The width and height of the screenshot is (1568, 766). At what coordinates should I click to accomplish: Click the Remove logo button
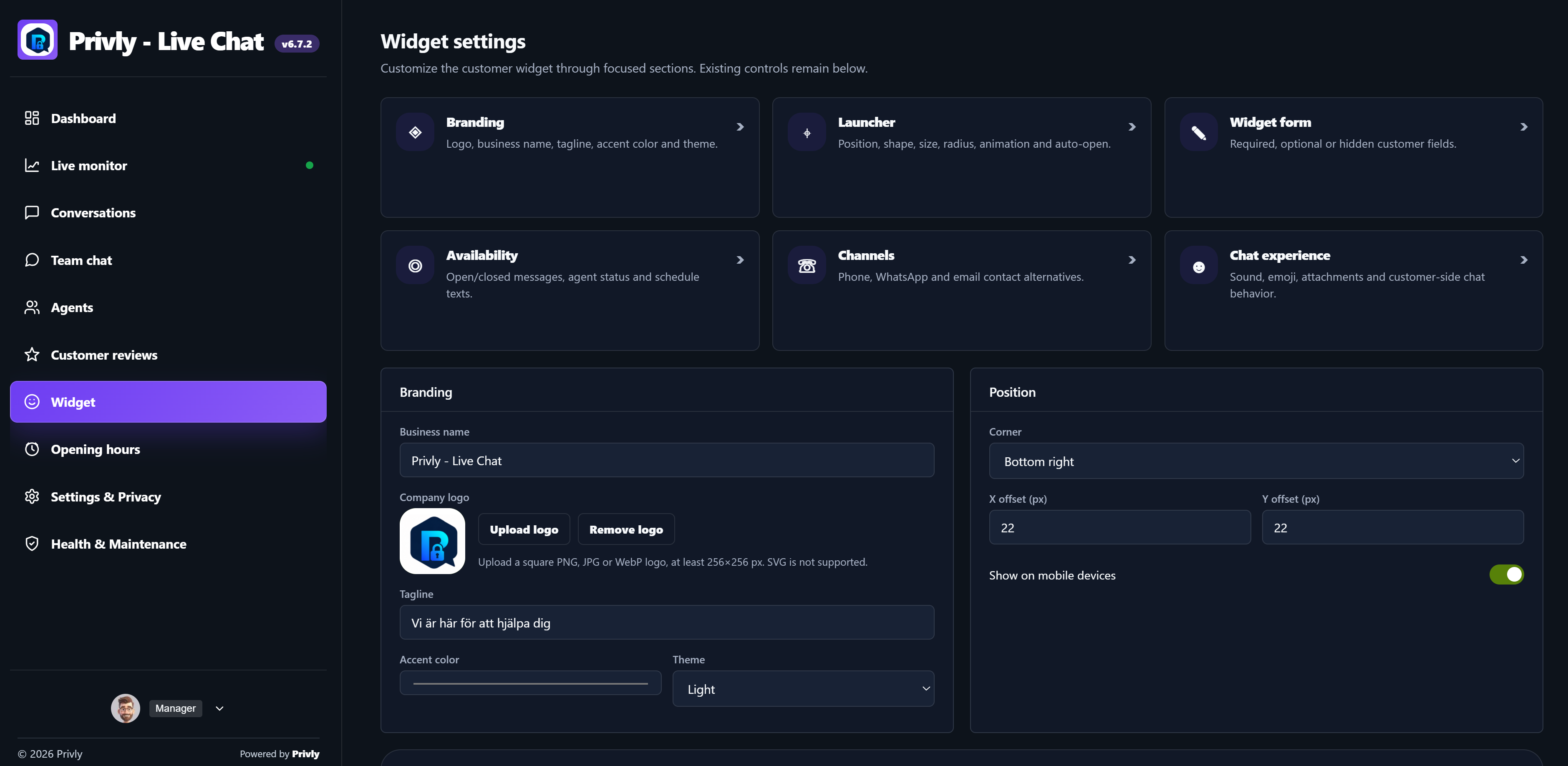point(626,529)
